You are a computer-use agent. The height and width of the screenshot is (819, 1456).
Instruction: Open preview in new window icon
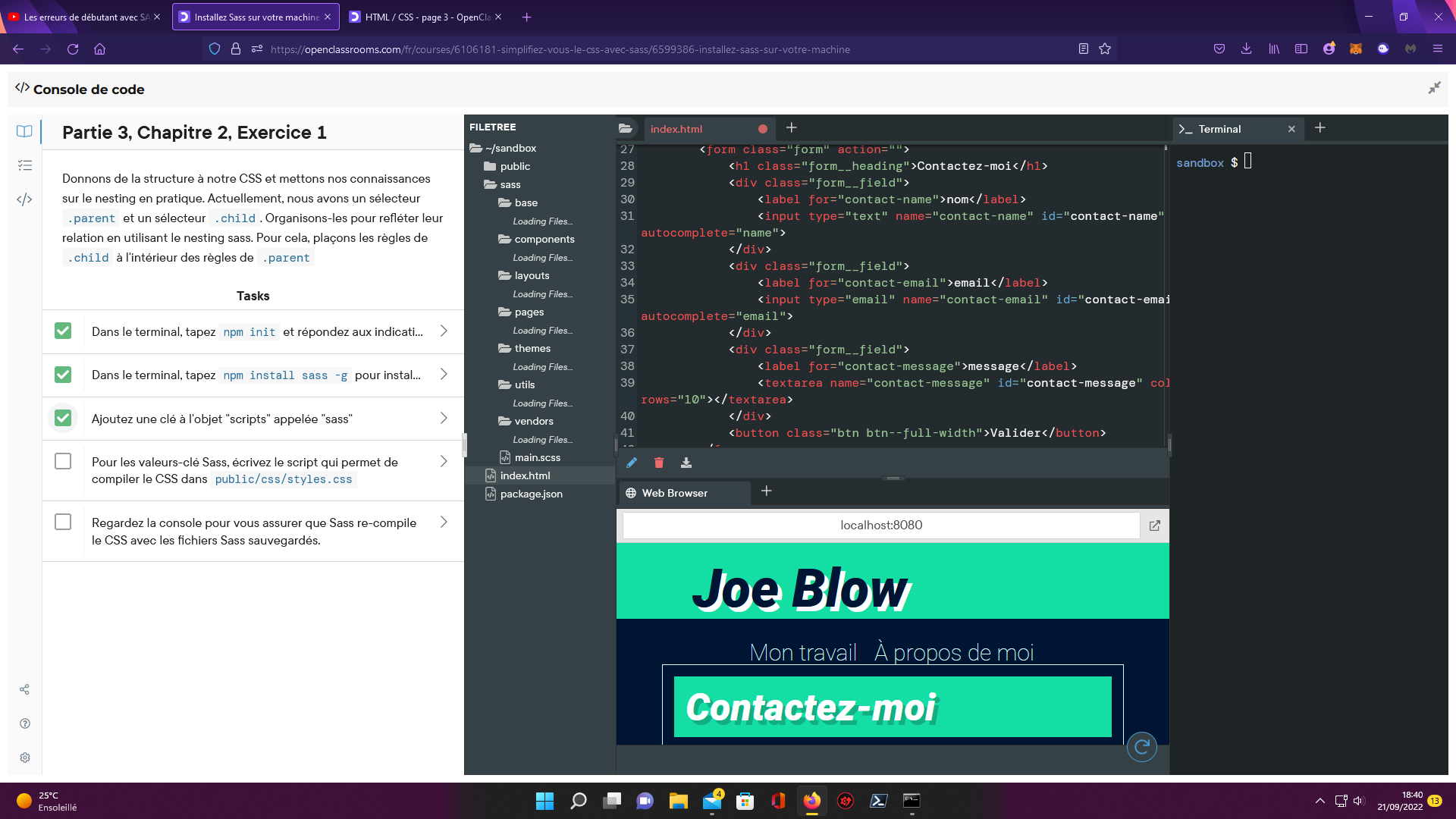[x=1154, y=526]
